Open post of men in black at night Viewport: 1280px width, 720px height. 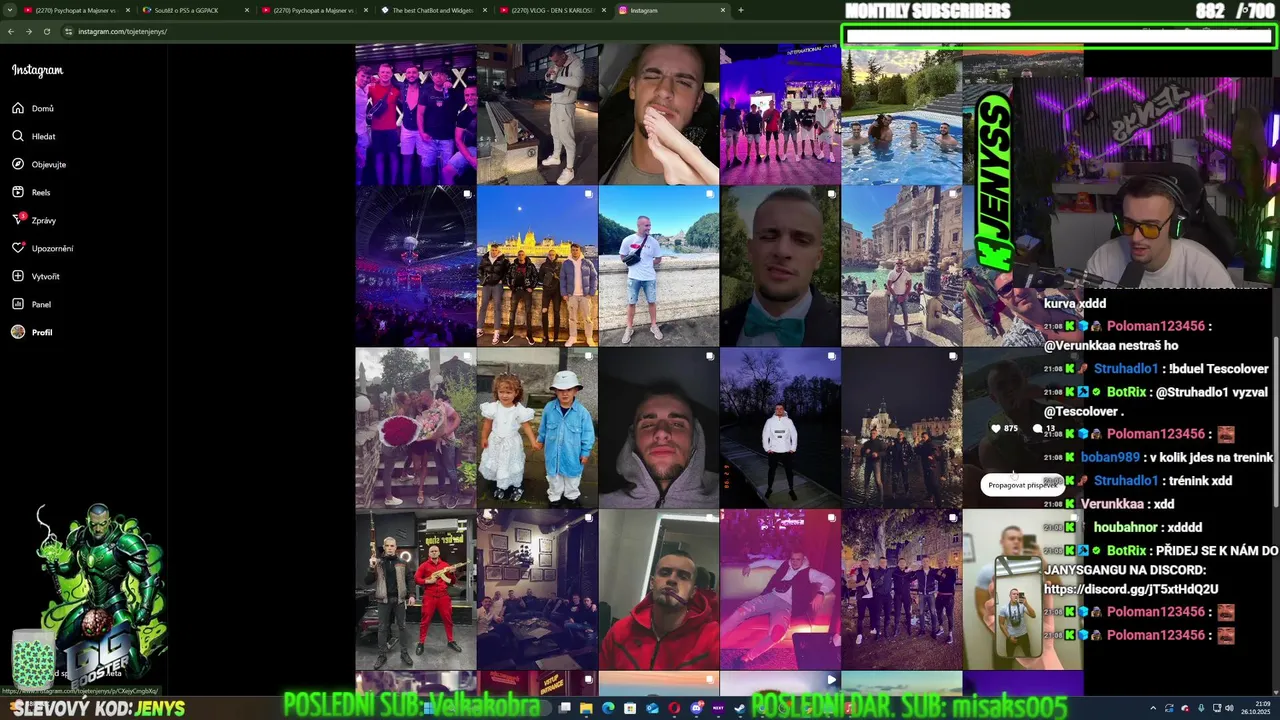(901, 590)
